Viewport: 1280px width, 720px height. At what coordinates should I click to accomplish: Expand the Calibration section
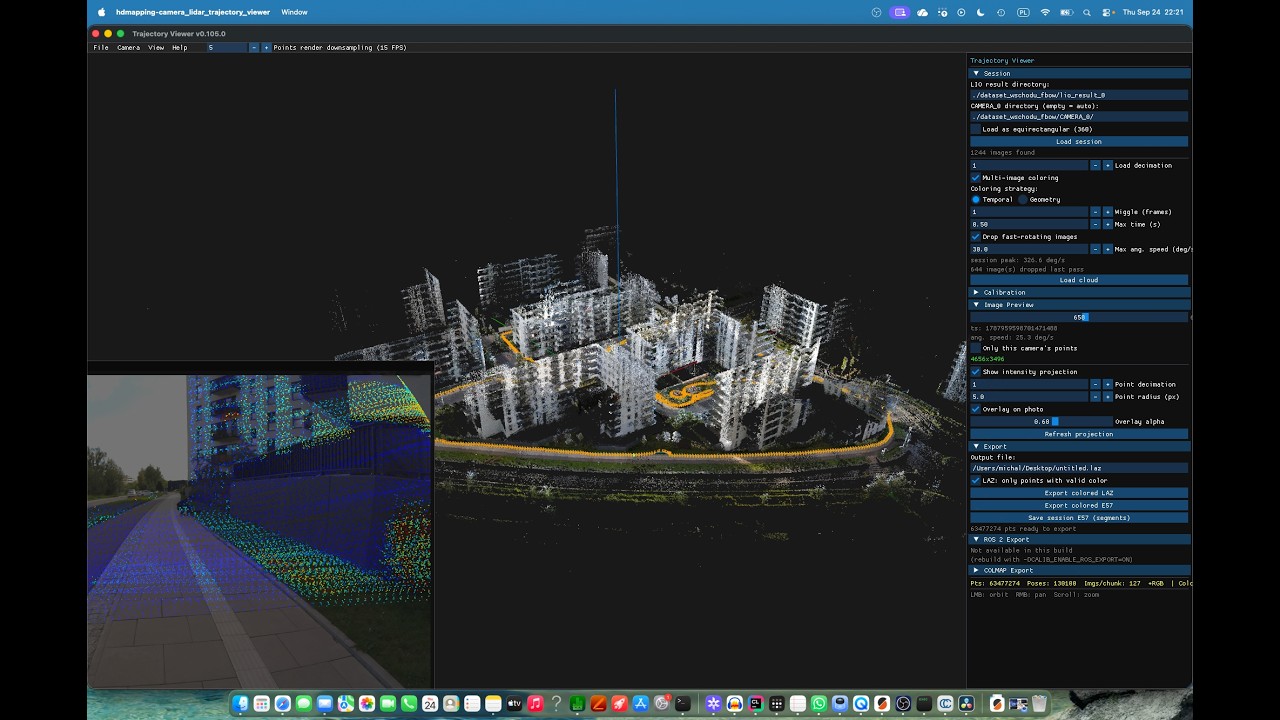(1080, 292)
